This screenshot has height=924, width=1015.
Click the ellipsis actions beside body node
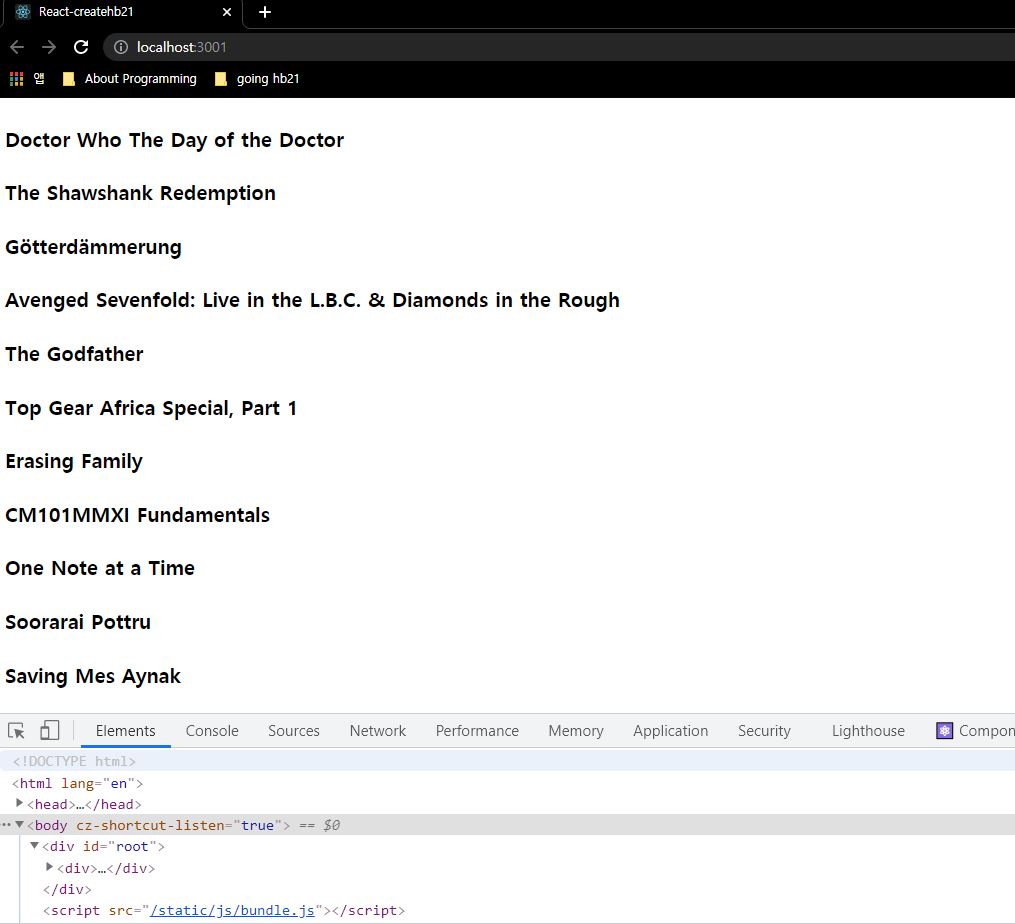point(6,825)
